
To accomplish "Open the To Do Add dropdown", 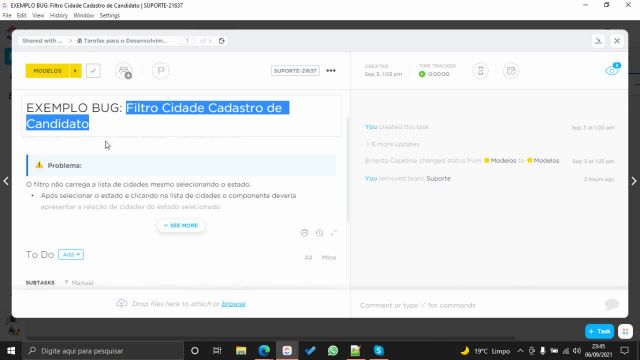I will coord(71,254).
